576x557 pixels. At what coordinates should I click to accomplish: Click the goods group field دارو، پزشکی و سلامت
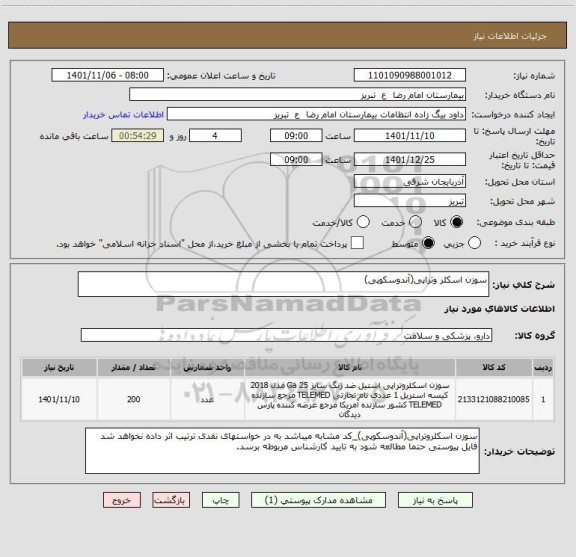(x=286, y=335)
